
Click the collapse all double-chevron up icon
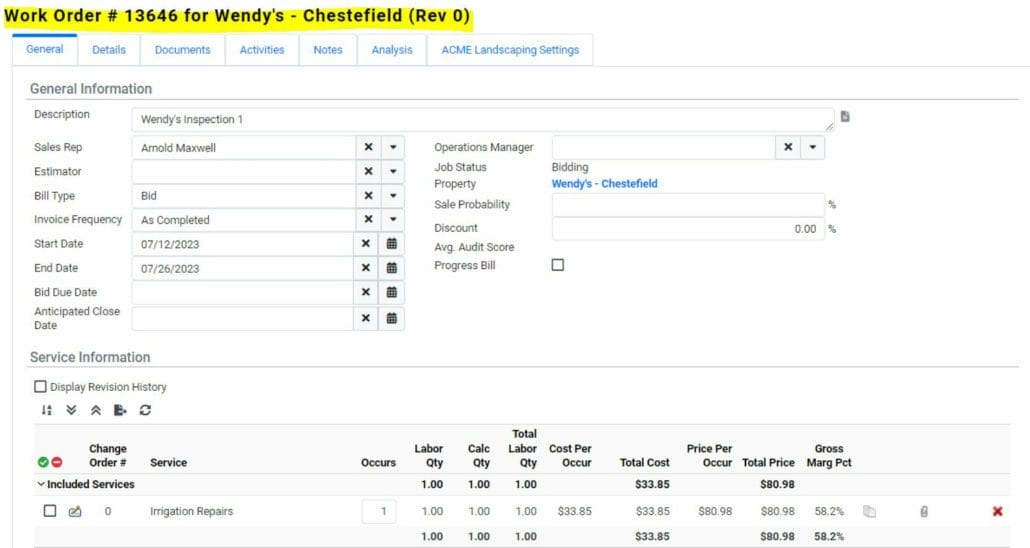tap(95, 410)
